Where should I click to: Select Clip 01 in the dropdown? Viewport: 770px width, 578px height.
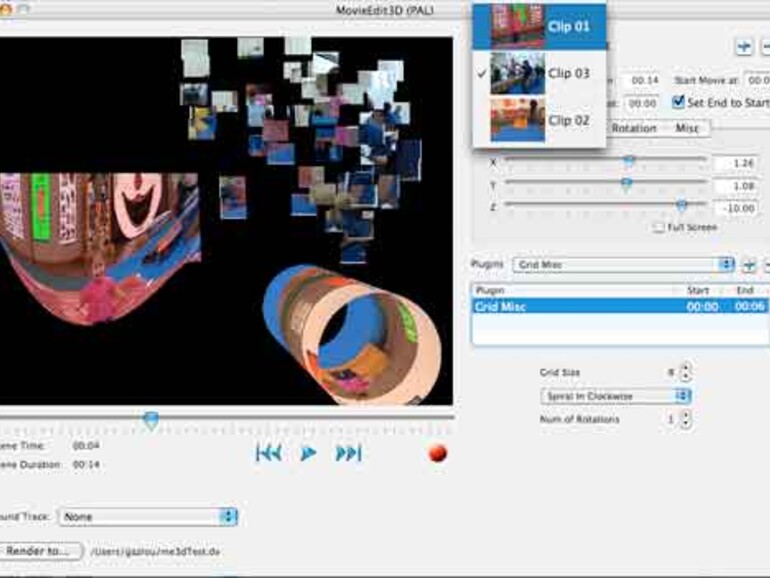539,26
